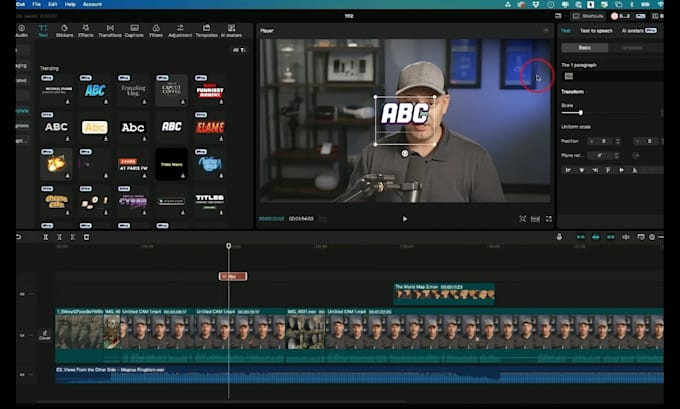This screenshot has height=409, width=680.
Task: Open the Captions tab
Action: coord(134,31)
